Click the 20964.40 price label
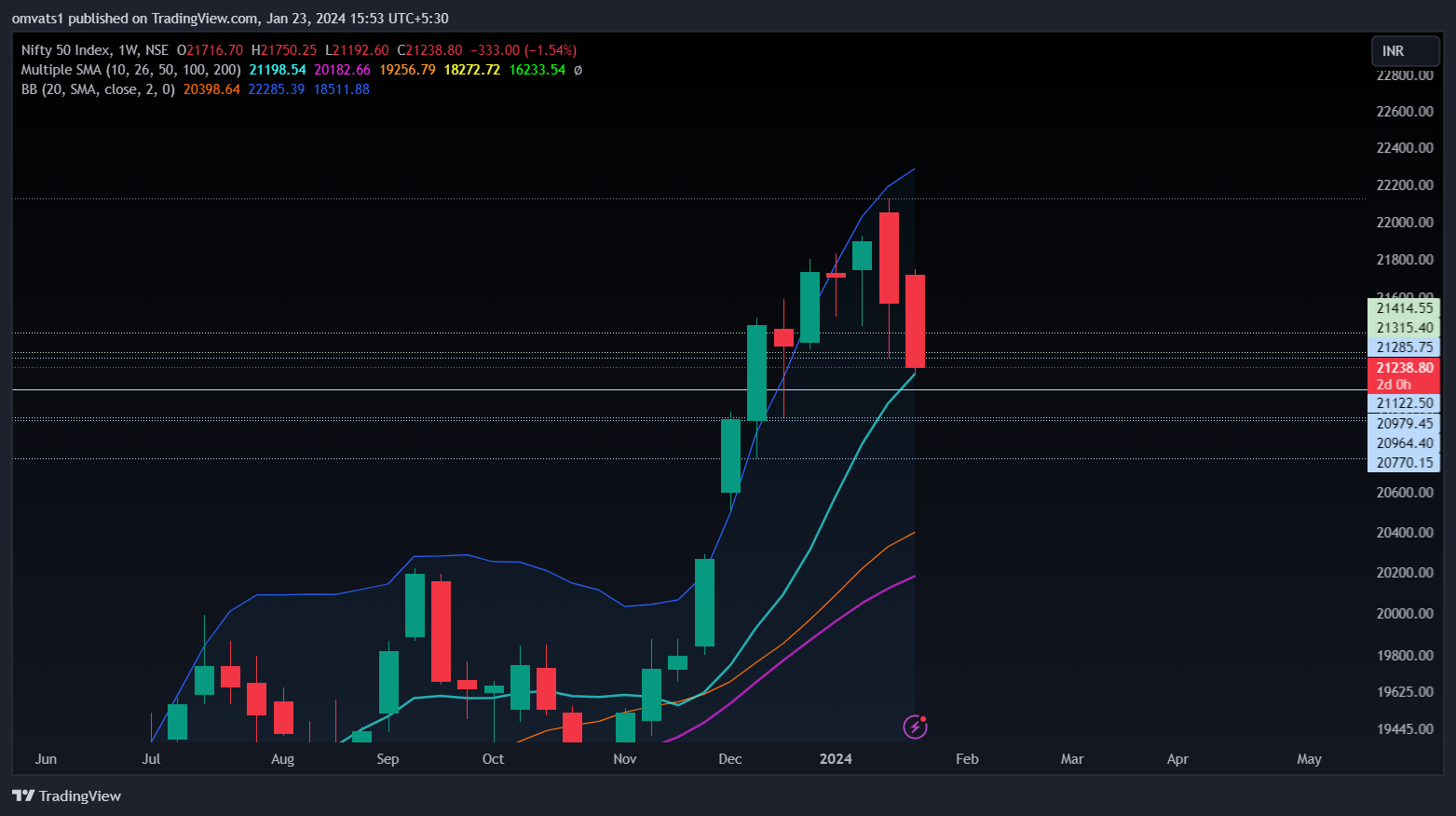 [1404, 443]
